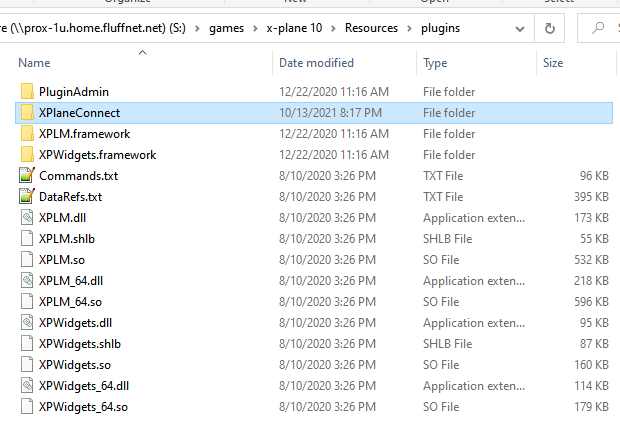Select the XPWidgets_64.dll file name

84,386
